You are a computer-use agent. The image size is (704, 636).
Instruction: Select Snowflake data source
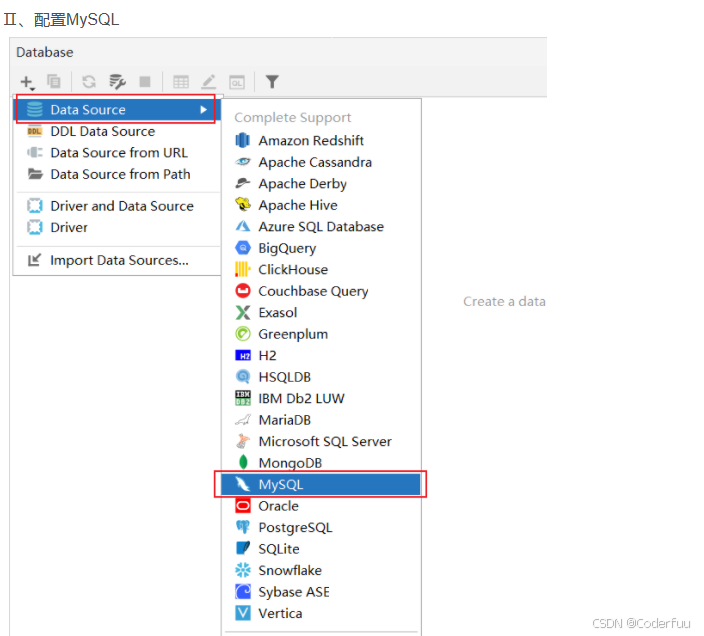(x=321, y=570)
